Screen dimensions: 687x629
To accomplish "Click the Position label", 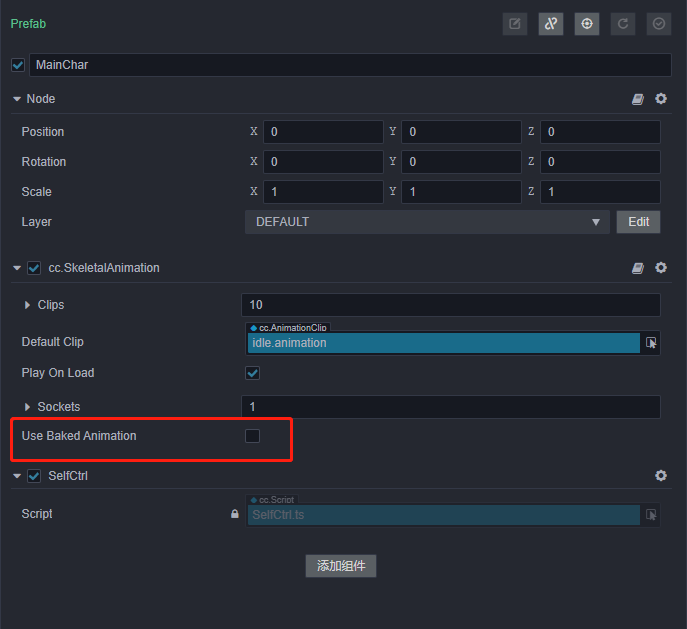I will coord(43,132).
